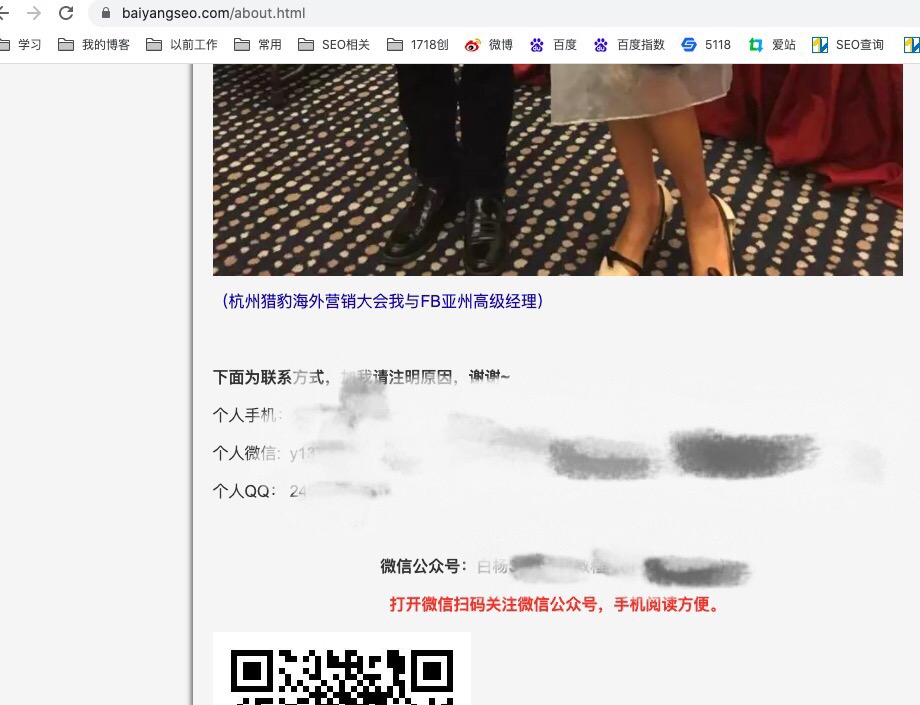Expand the 我的博客 bookmark folder
920x705 pixels.
94,45
